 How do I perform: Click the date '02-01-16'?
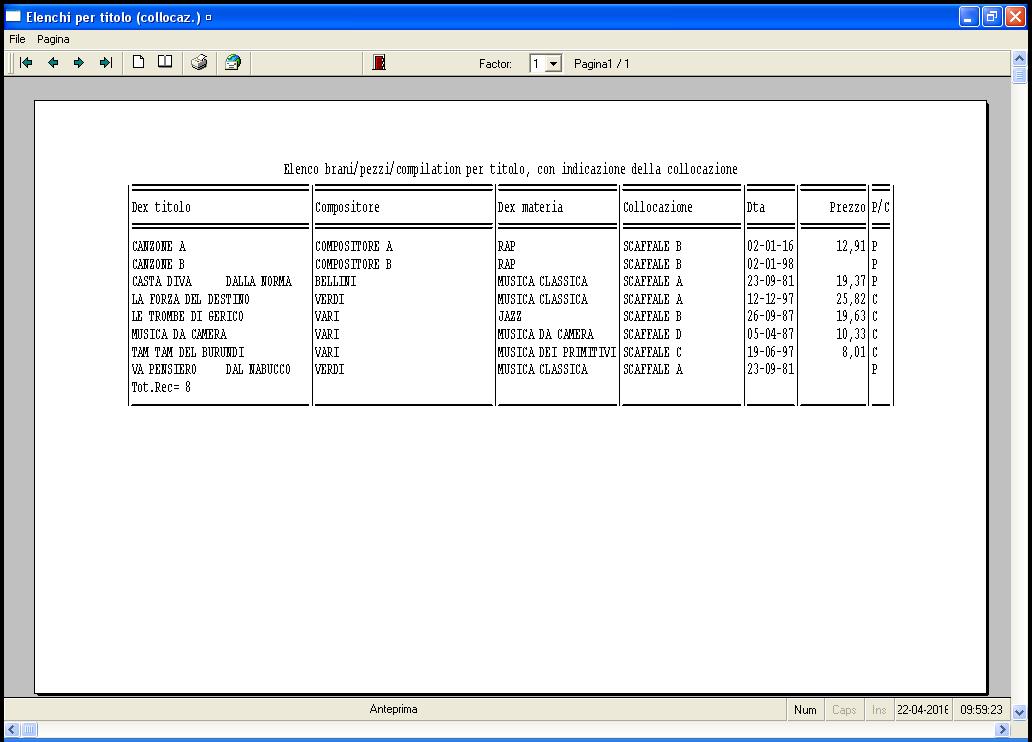point(771,246)
